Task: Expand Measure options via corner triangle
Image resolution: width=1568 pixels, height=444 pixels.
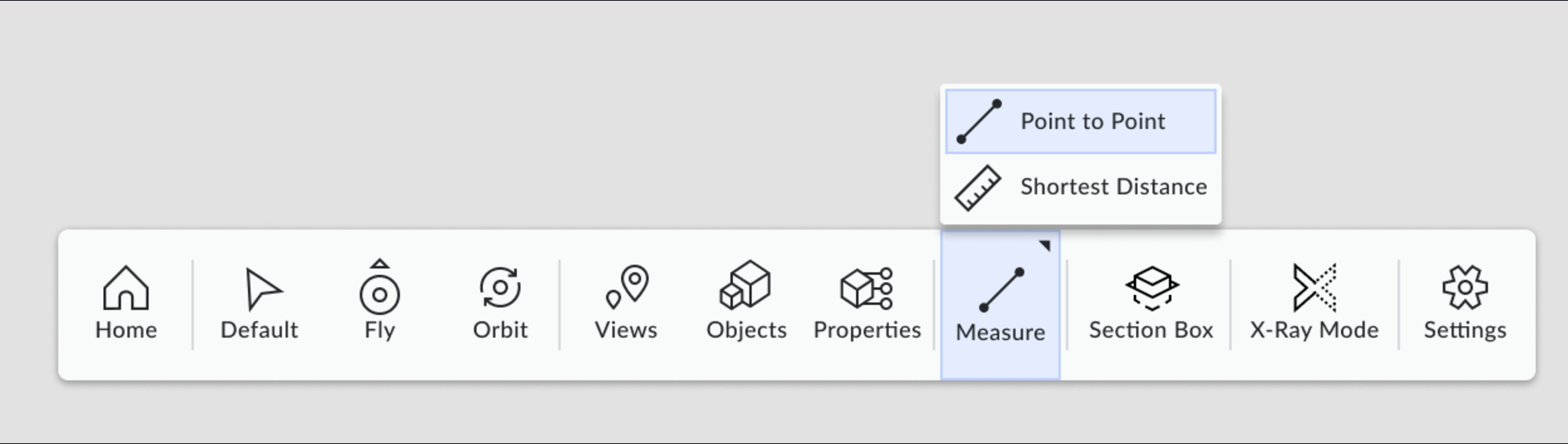Action: (1044, 245)
